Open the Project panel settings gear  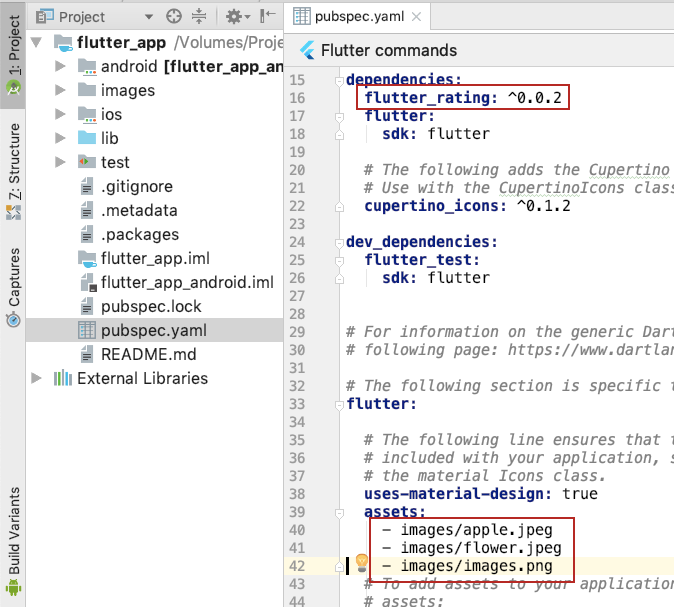tap(237, 17)
